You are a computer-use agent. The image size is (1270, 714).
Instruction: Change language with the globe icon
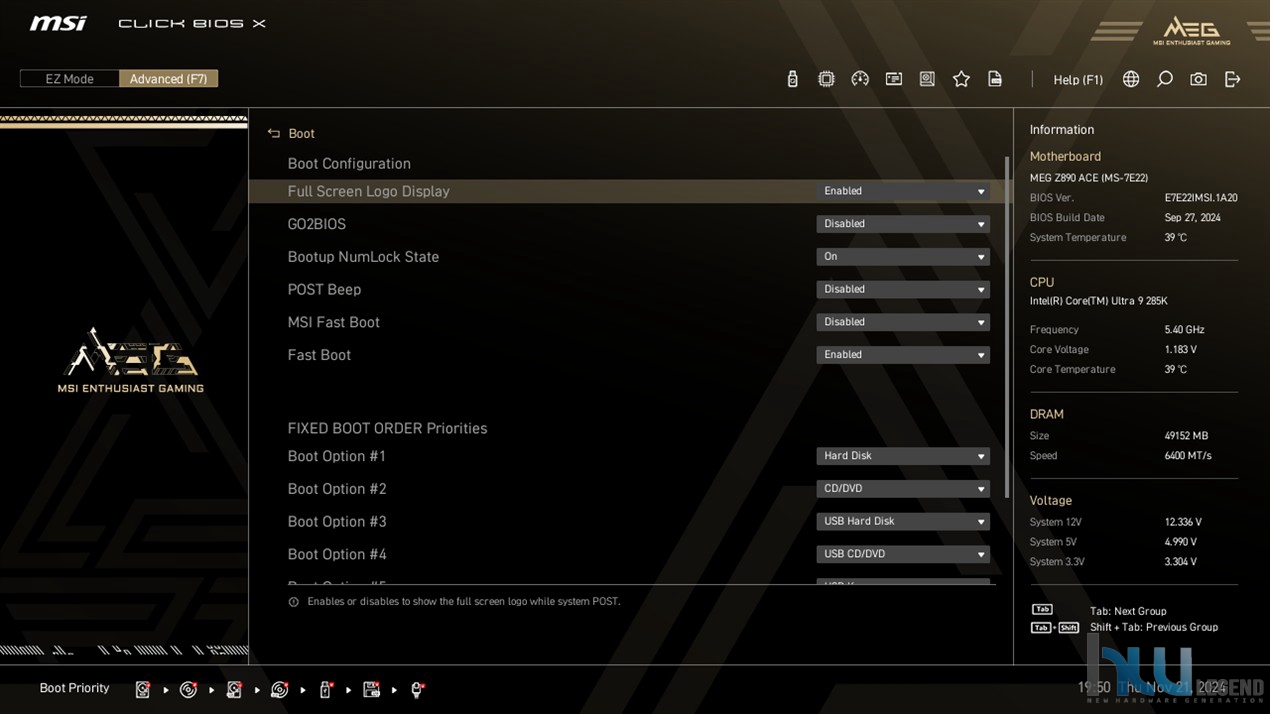(x=1131, y=79)
